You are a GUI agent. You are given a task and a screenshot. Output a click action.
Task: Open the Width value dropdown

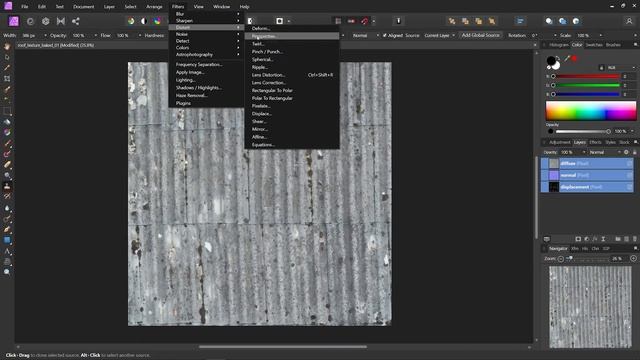click(x=45, y=36)
